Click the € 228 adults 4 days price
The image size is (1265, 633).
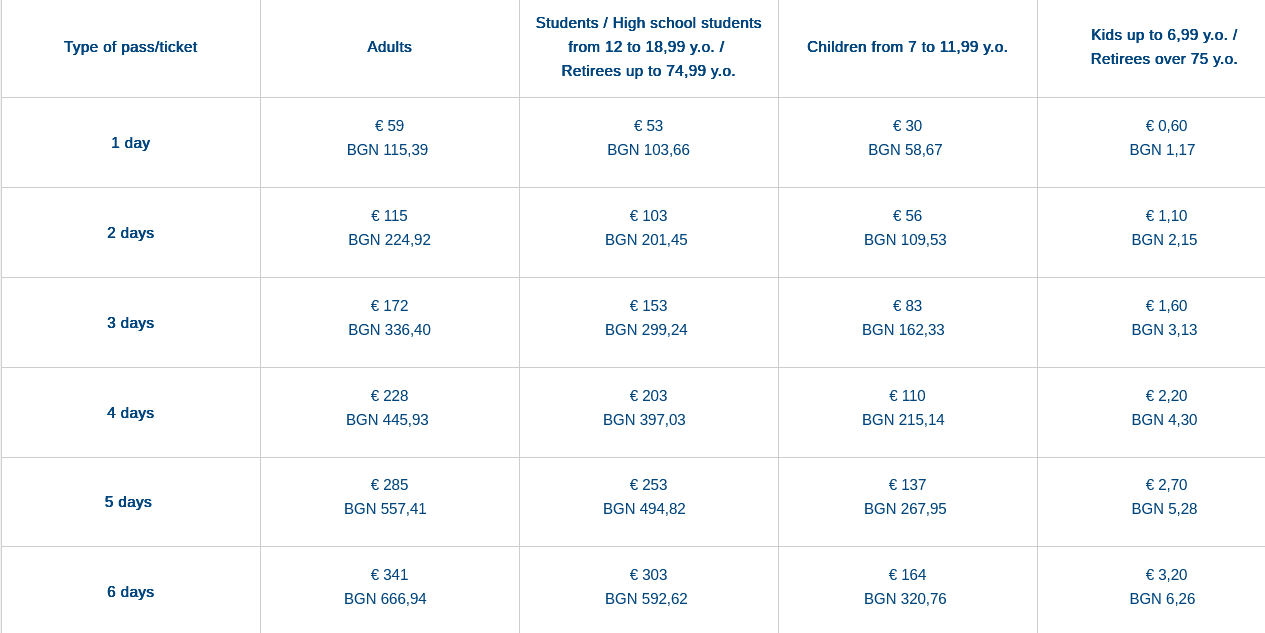(389, 396)
